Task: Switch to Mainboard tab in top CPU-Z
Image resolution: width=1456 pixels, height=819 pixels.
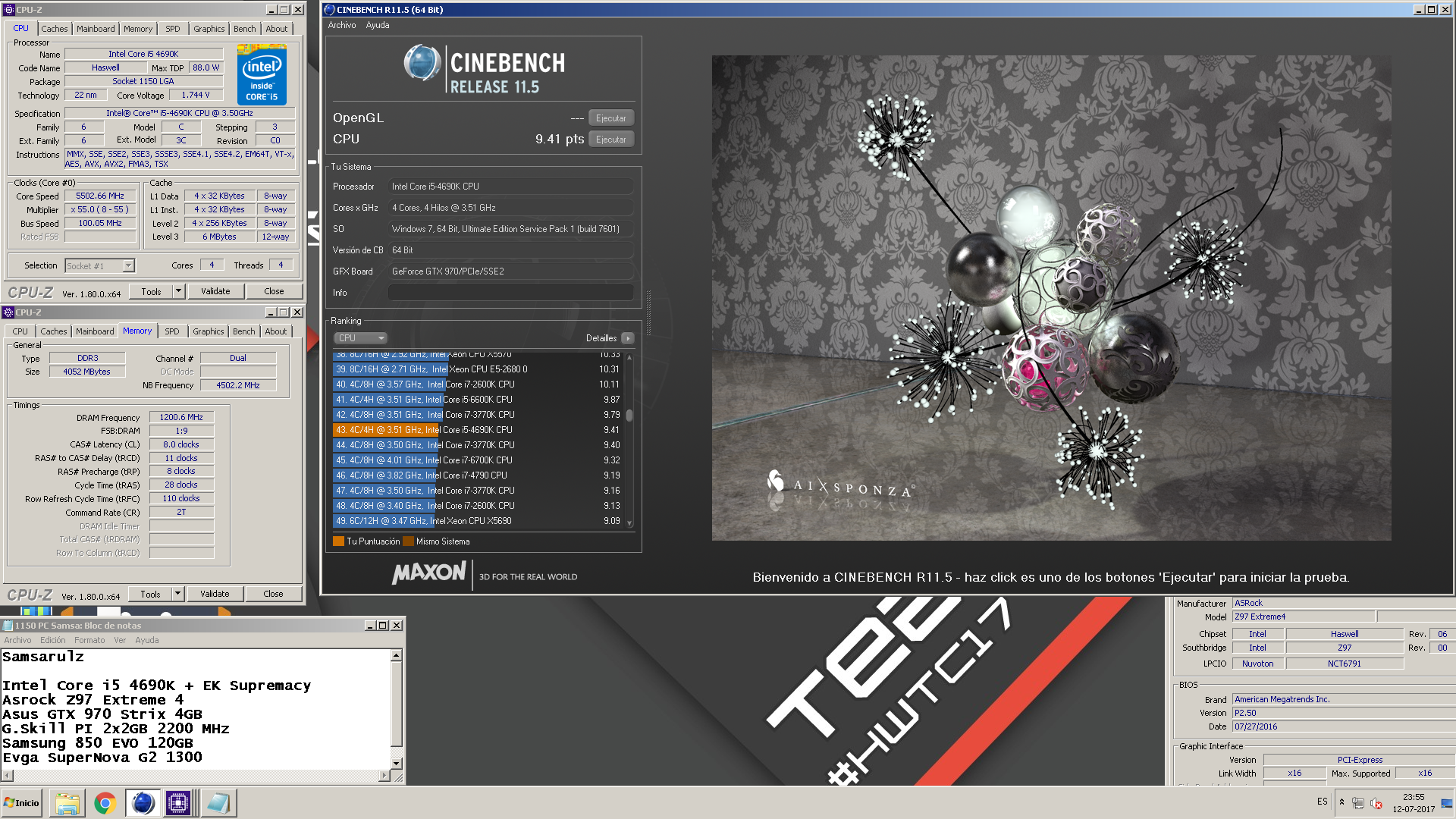Action: 96,29
